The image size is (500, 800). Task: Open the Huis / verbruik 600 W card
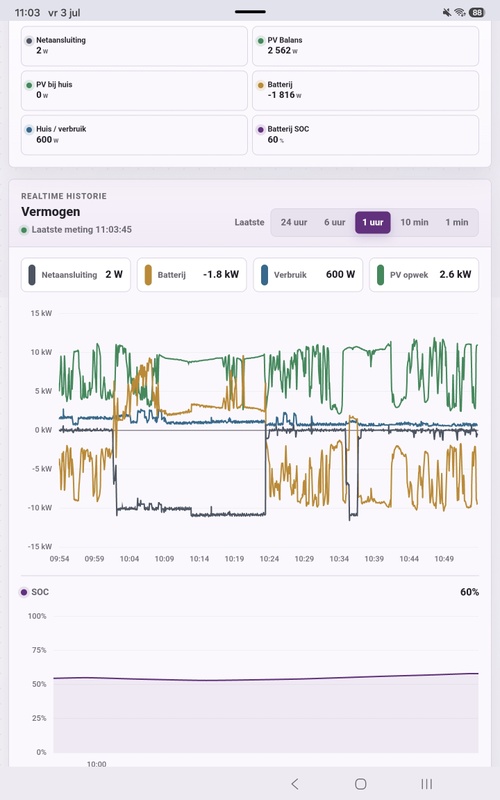pyautogui.click(x=134, y=135)
